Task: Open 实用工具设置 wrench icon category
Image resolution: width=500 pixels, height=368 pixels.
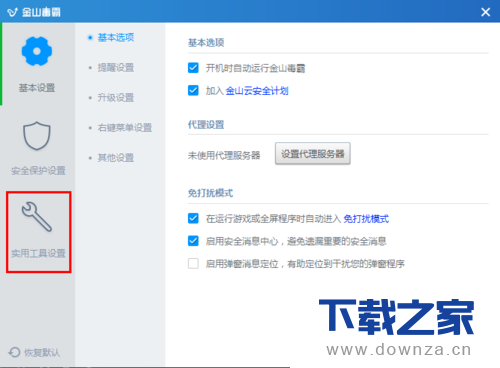Action: 37,217
